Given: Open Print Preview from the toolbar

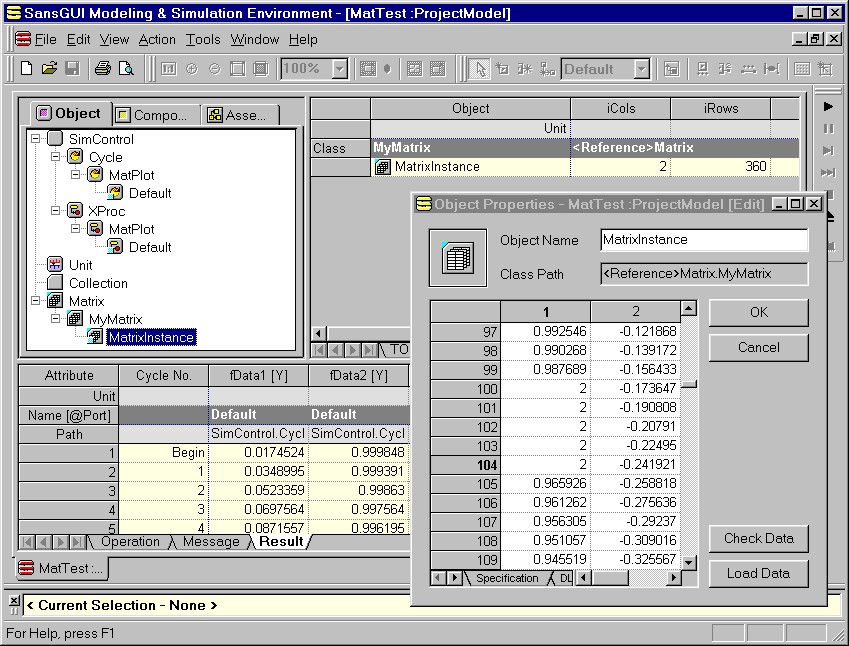Looking at the screenshot, I should pos(126,69).
